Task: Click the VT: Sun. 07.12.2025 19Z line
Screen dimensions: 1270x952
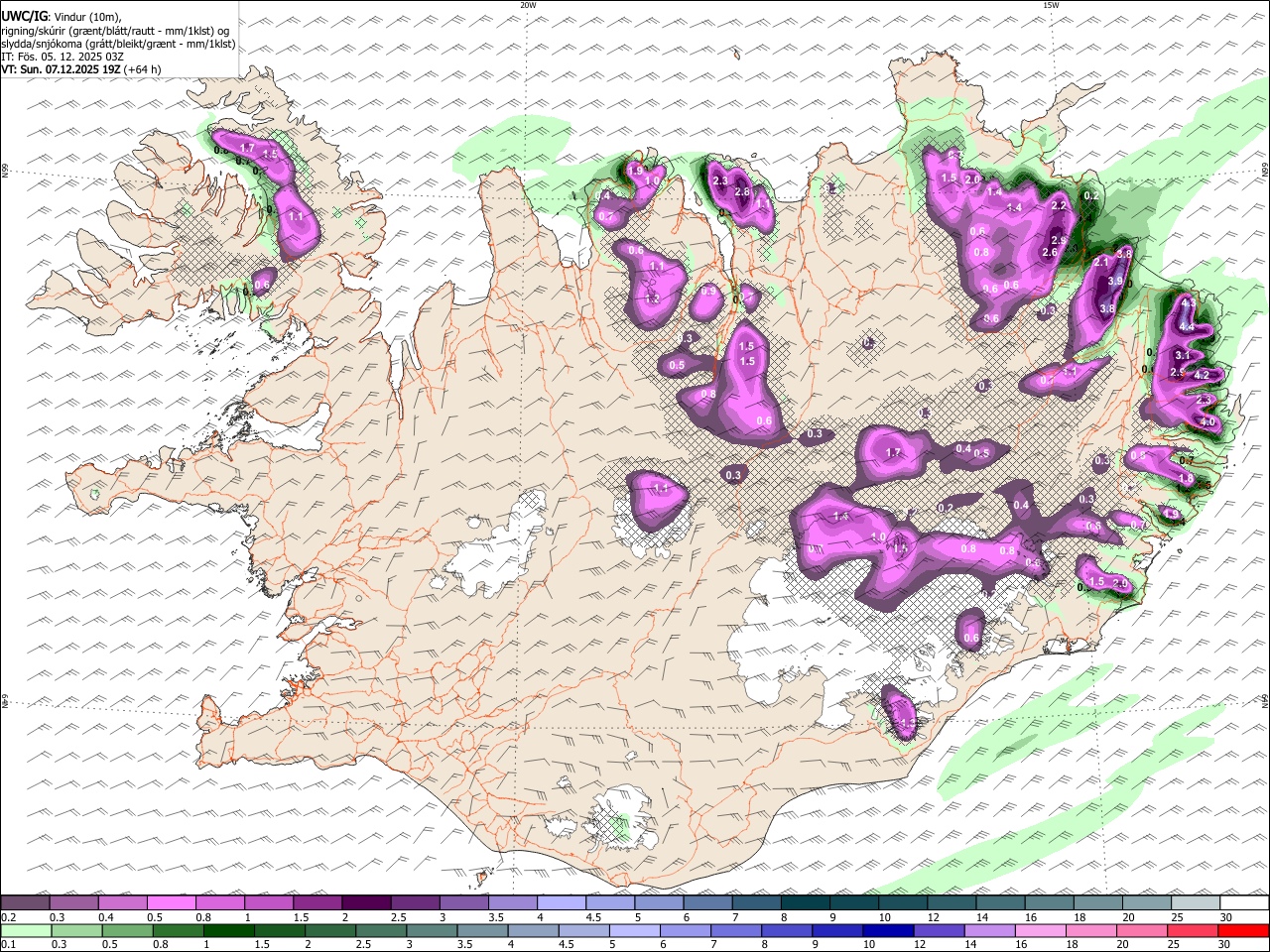Action: [x=81, y=69]
